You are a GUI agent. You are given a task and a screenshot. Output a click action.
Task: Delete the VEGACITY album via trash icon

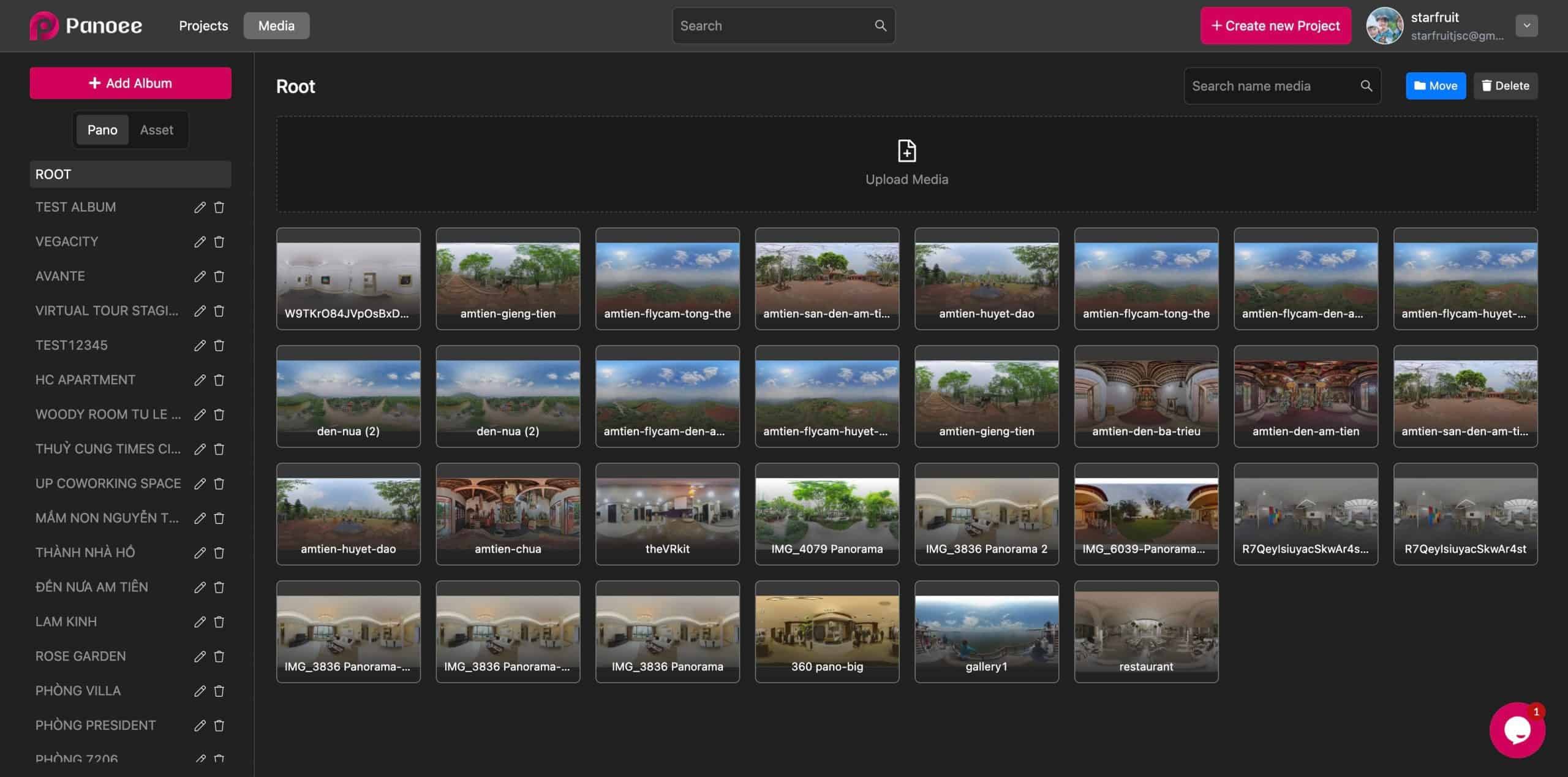click(x=219, y=241)
